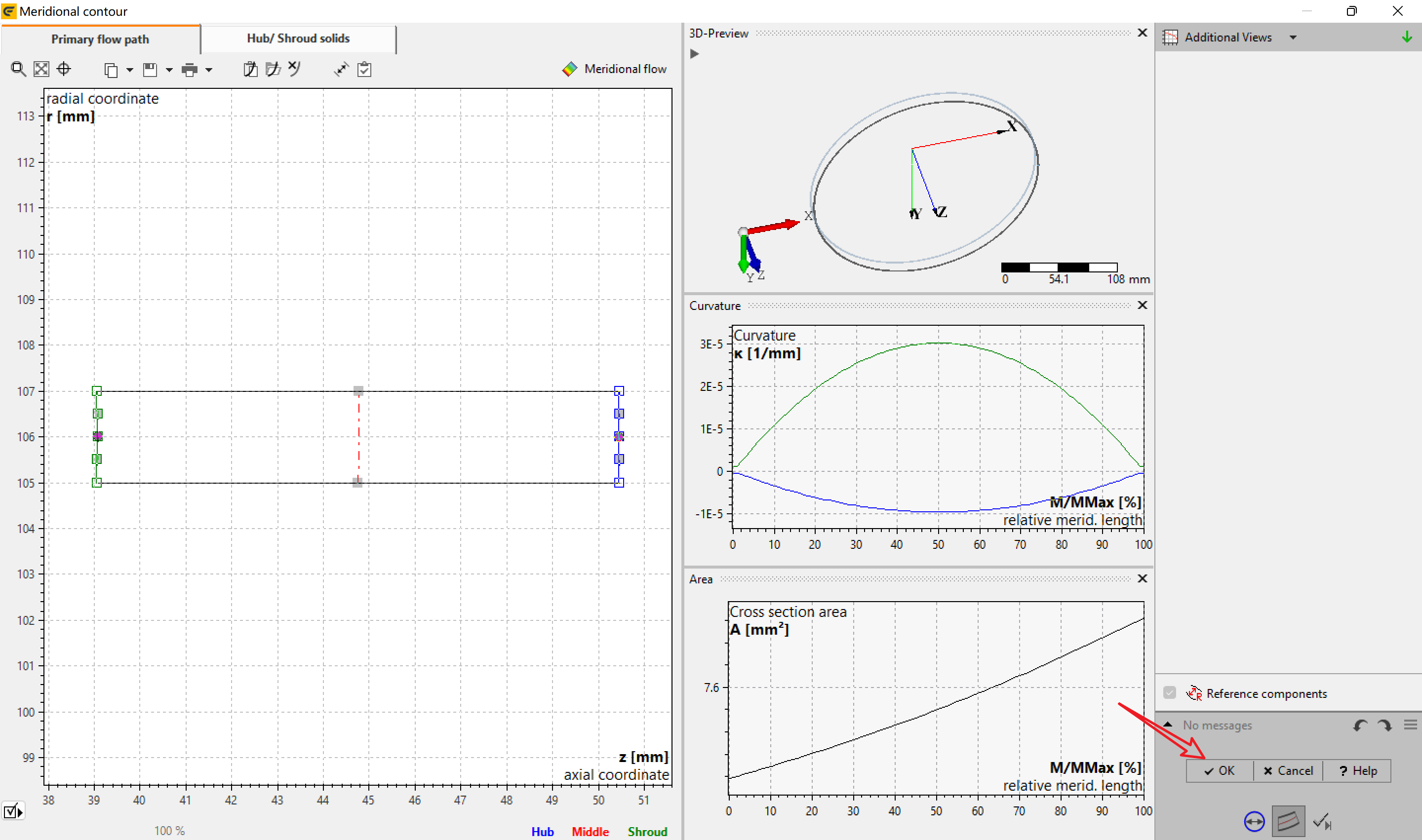Image resolution: width=1422 pixels, height=840 pixels.
Task: Click the paste curve clipboard icon
Action: click(x=250, y=69)
